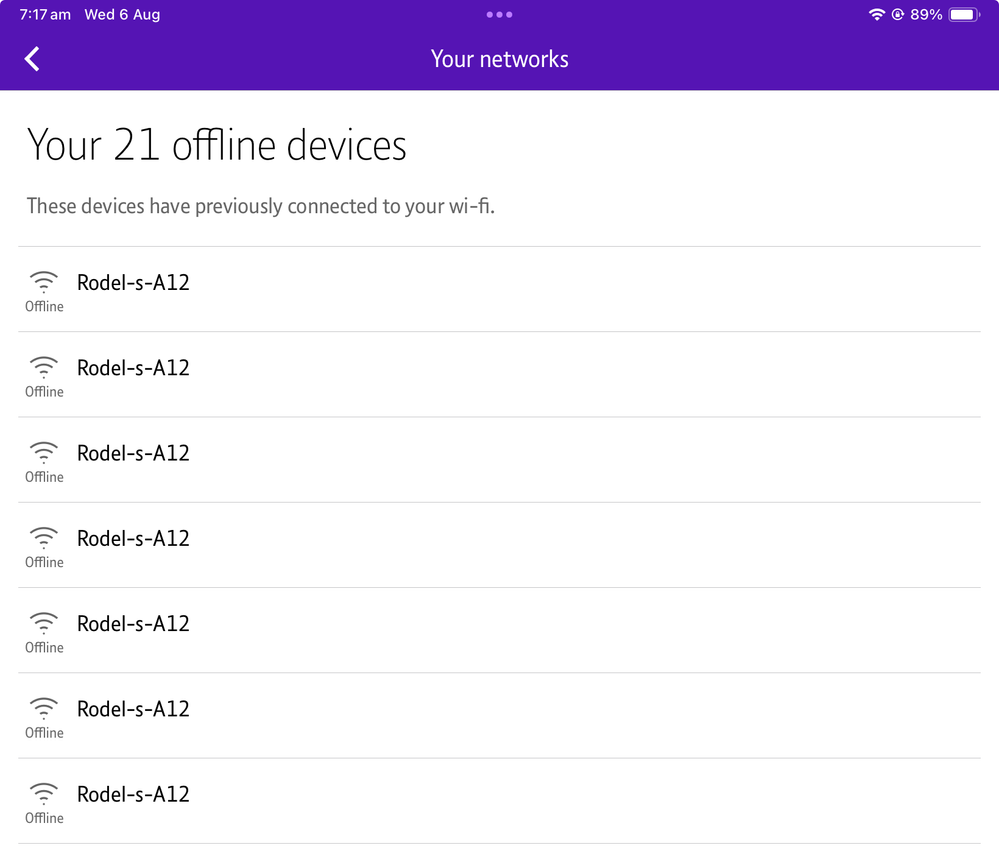Tap the orientation lock status icon
The width and height of the screenshot is (999, 865).
click(x=898, y=15)
